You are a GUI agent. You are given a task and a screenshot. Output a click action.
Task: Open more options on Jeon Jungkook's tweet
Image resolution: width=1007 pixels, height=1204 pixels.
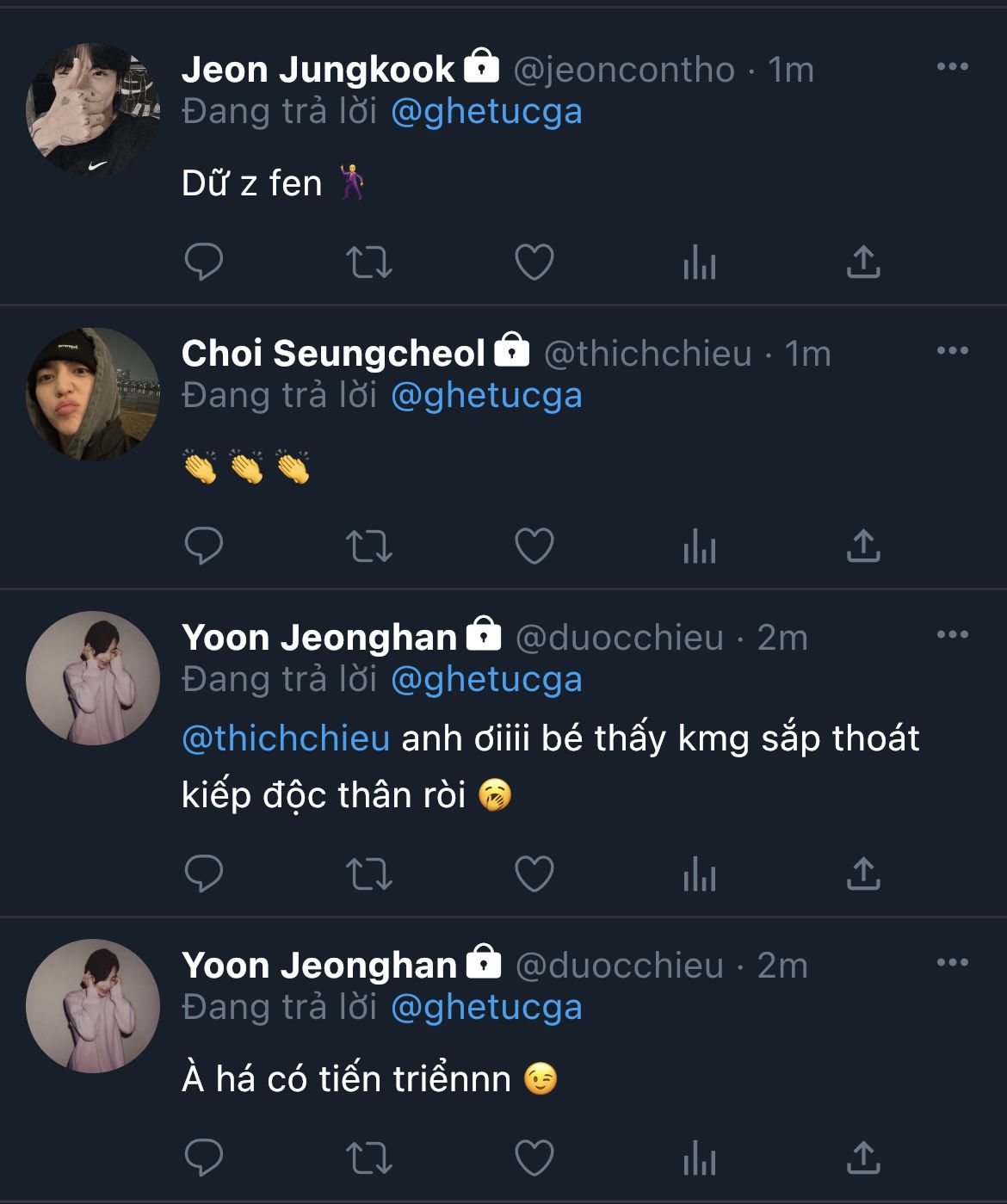coord(952,67)
